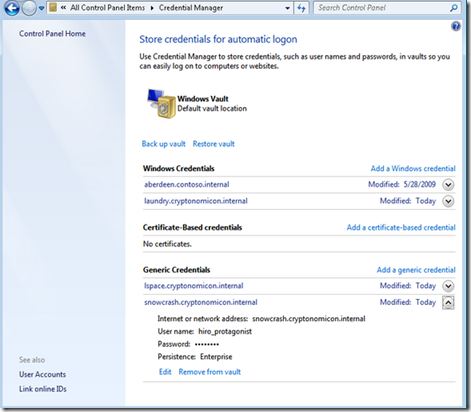Click the No certificates text
The width and height of the screenshot is (471, 412).
[167, 244]
